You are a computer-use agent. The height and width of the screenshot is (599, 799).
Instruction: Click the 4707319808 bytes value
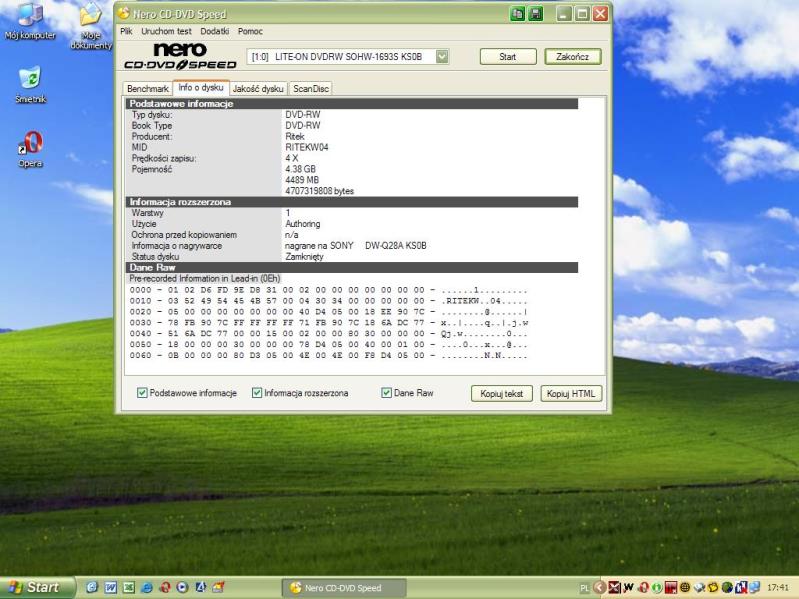click(319, 191)
